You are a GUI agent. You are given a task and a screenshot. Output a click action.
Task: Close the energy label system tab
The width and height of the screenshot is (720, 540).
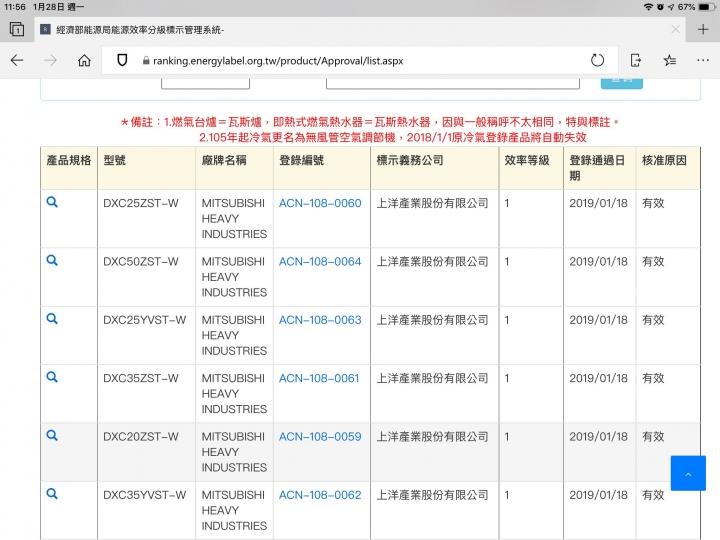[675, 29]
